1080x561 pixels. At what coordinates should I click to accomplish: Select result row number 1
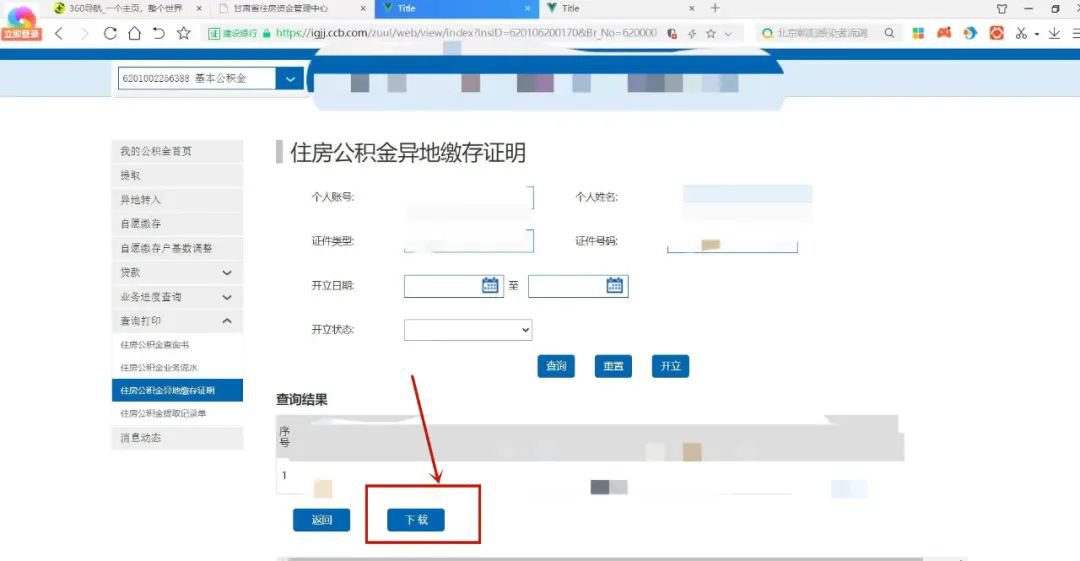coord(590,479)
